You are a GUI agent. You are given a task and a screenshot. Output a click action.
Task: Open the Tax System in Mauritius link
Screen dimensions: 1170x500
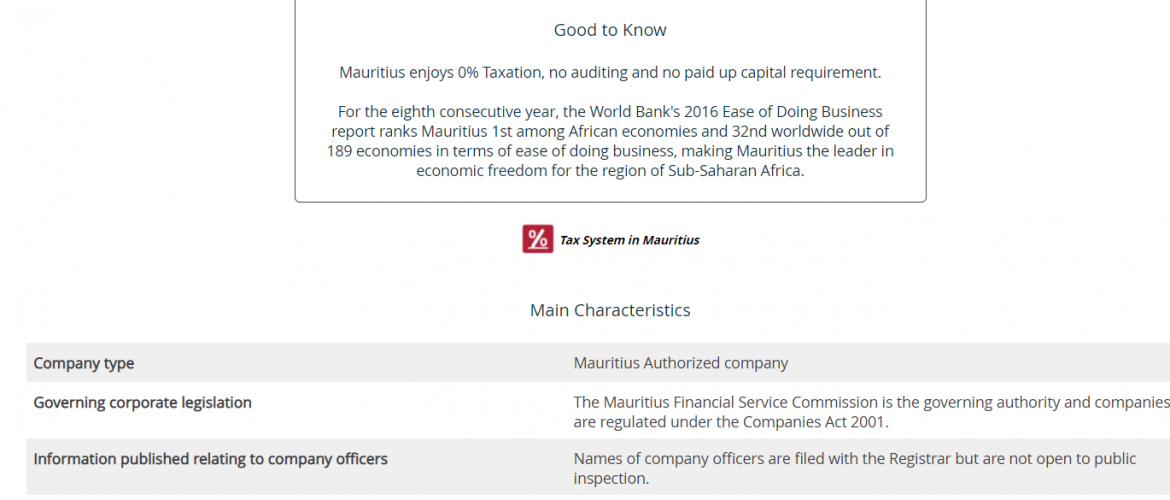click(629, 240)
